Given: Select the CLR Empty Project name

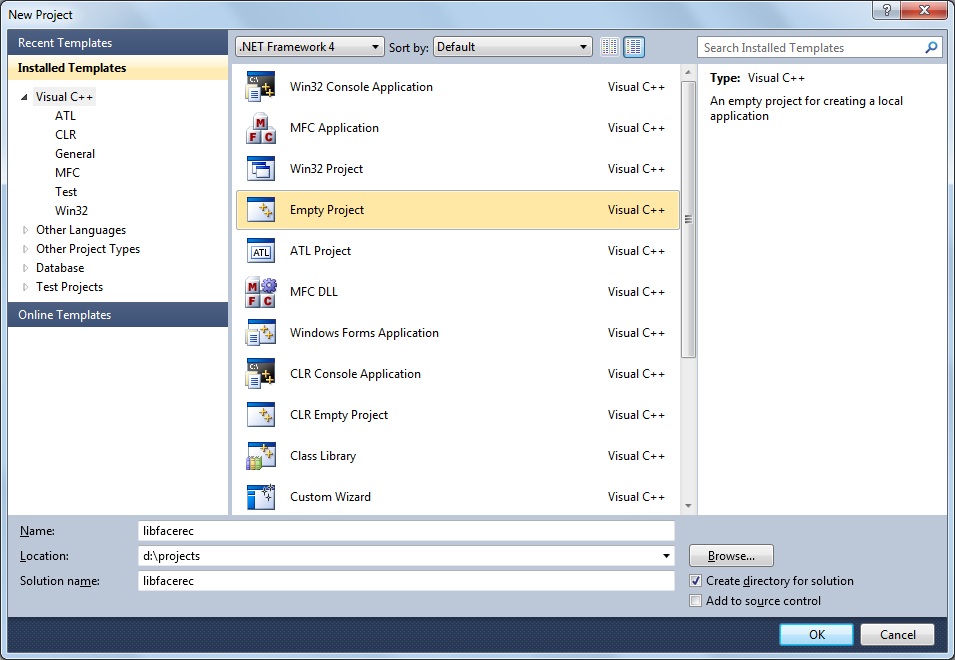Looking at the screenshot, I should [339, 415].
